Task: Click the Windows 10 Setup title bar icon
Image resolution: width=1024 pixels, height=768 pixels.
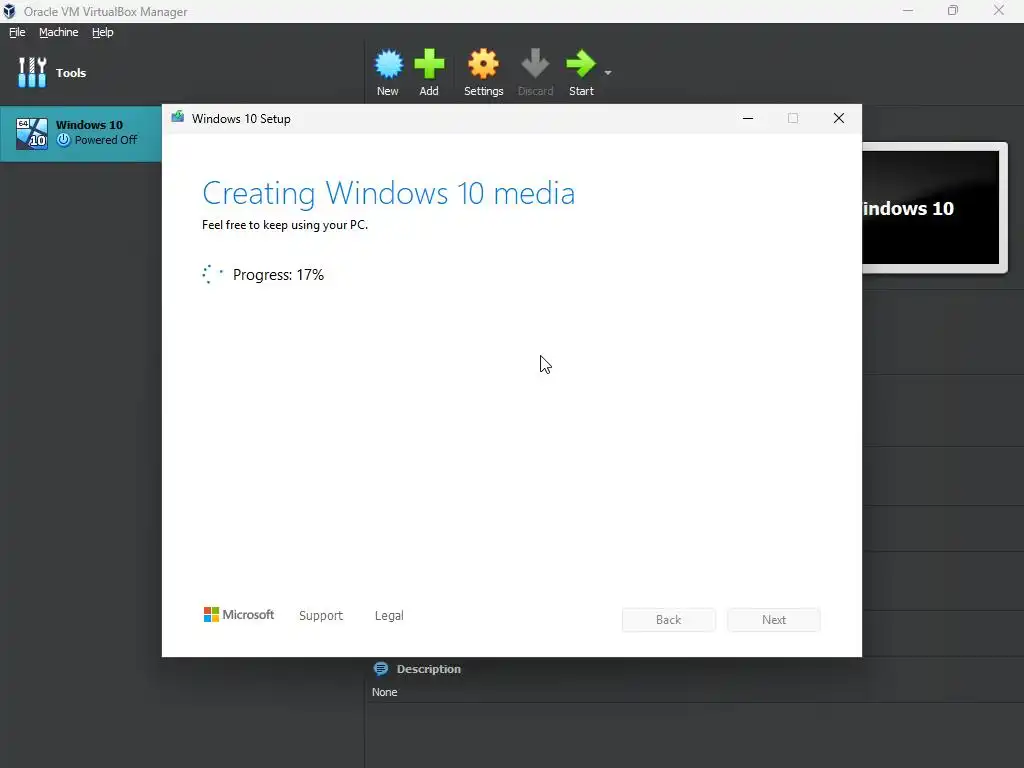Action: coord(178,117)
